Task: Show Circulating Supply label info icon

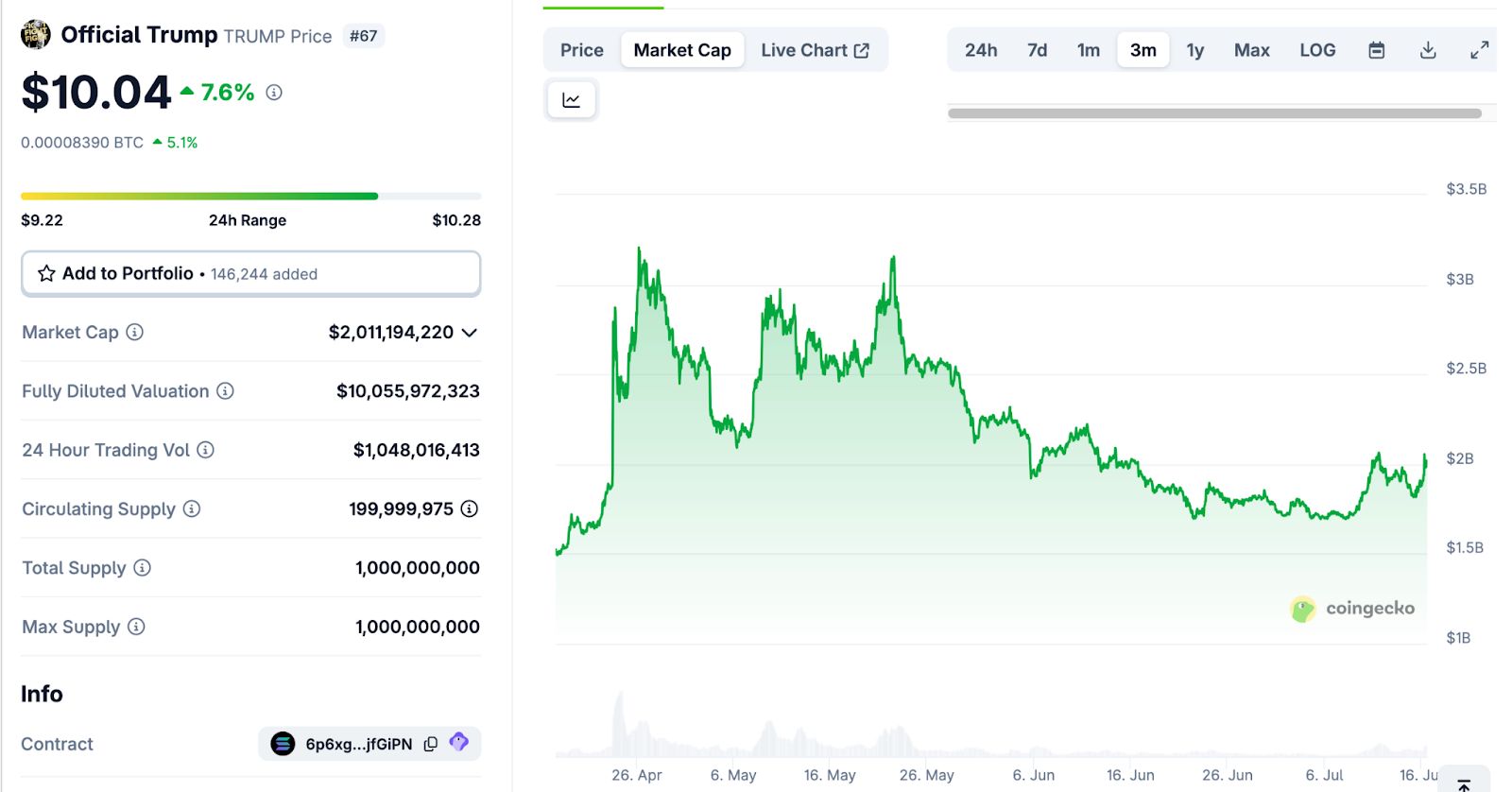Action: coord(192,508)
